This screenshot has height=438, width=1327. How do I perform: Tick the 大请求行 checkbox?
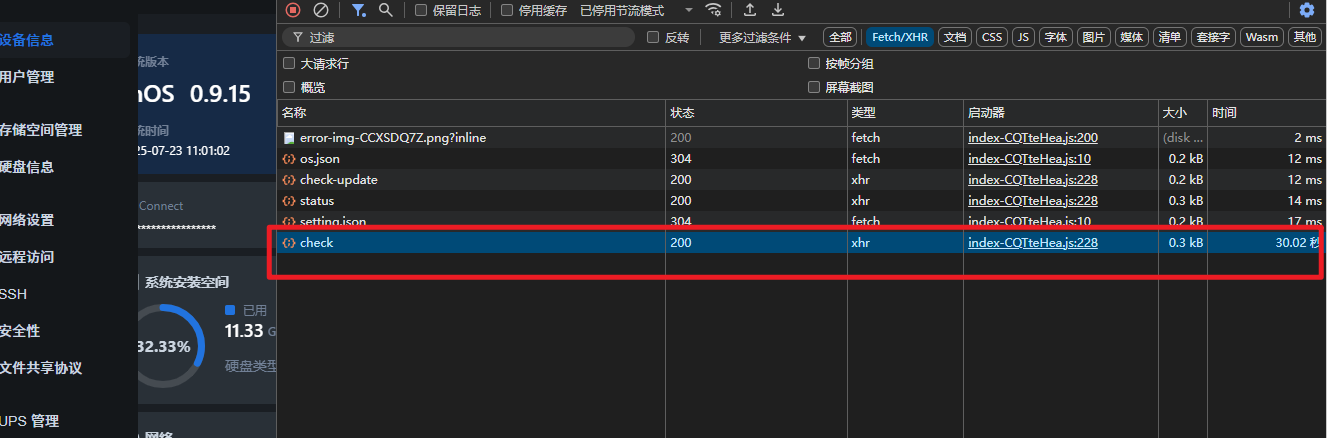pyautogui.click(x=289, y=63)
